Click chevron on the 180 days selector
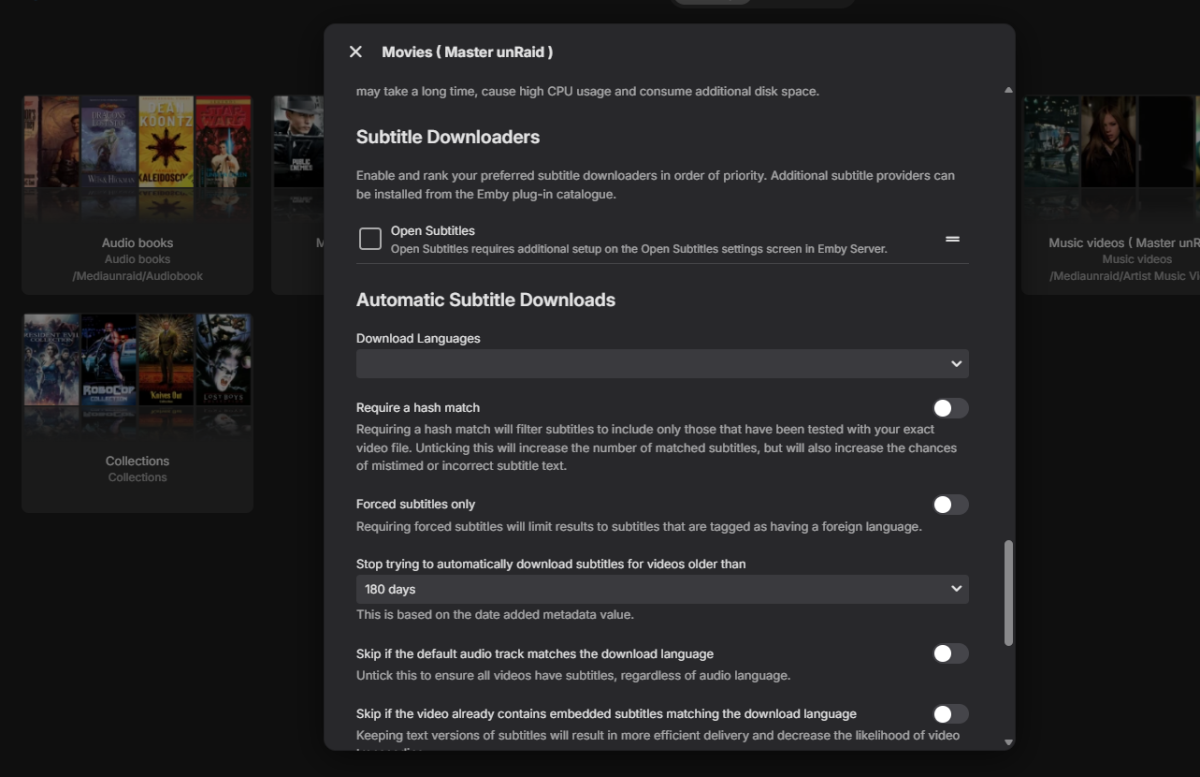Image resolution: width=1200 pixels, height=777 pixels. 956,589
